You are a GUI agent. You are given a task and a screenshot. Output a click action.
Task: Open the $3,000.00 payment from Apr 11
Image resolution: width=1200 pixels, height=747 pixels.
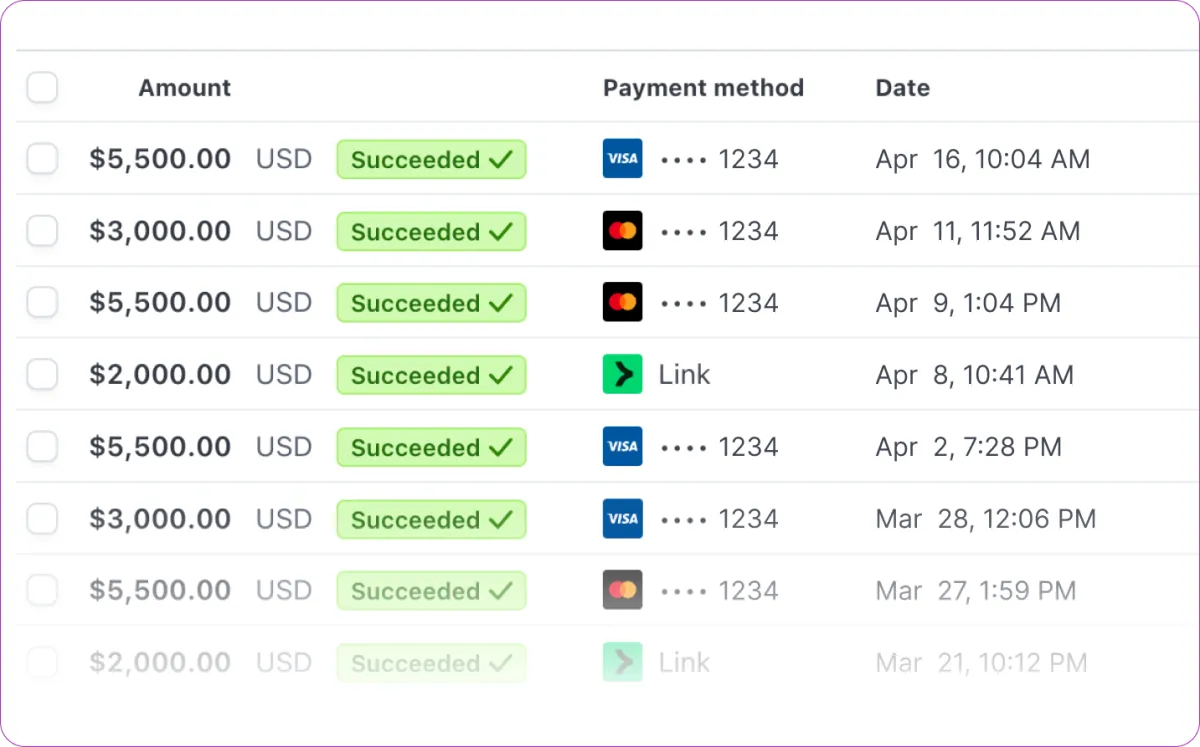point(600,231)
